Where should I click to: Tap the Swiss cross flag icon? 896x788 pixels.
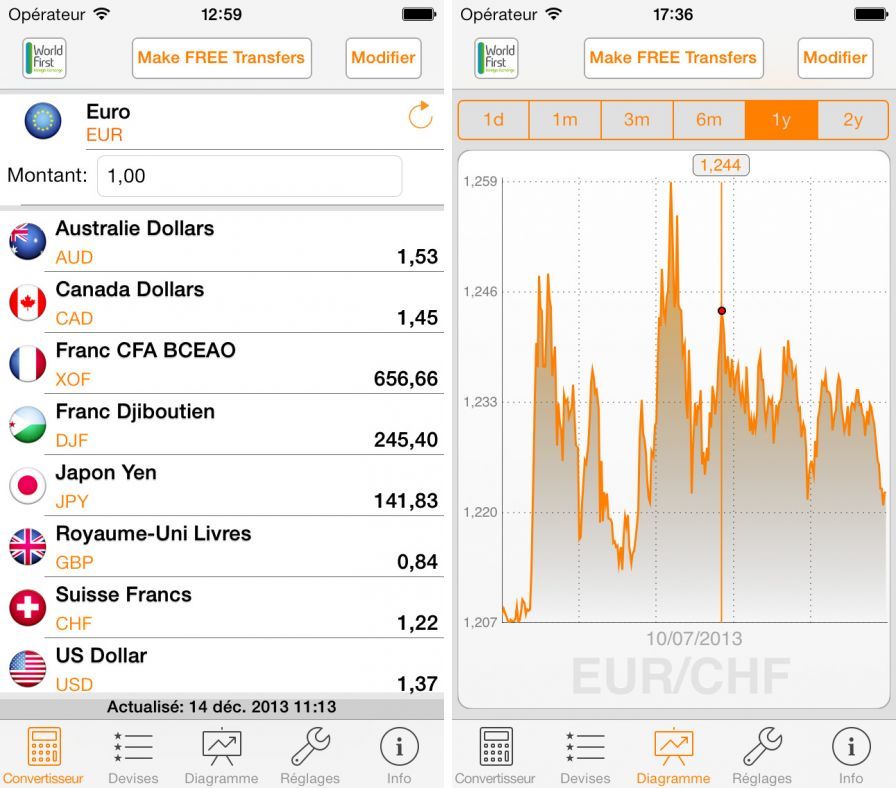(27, 607)
